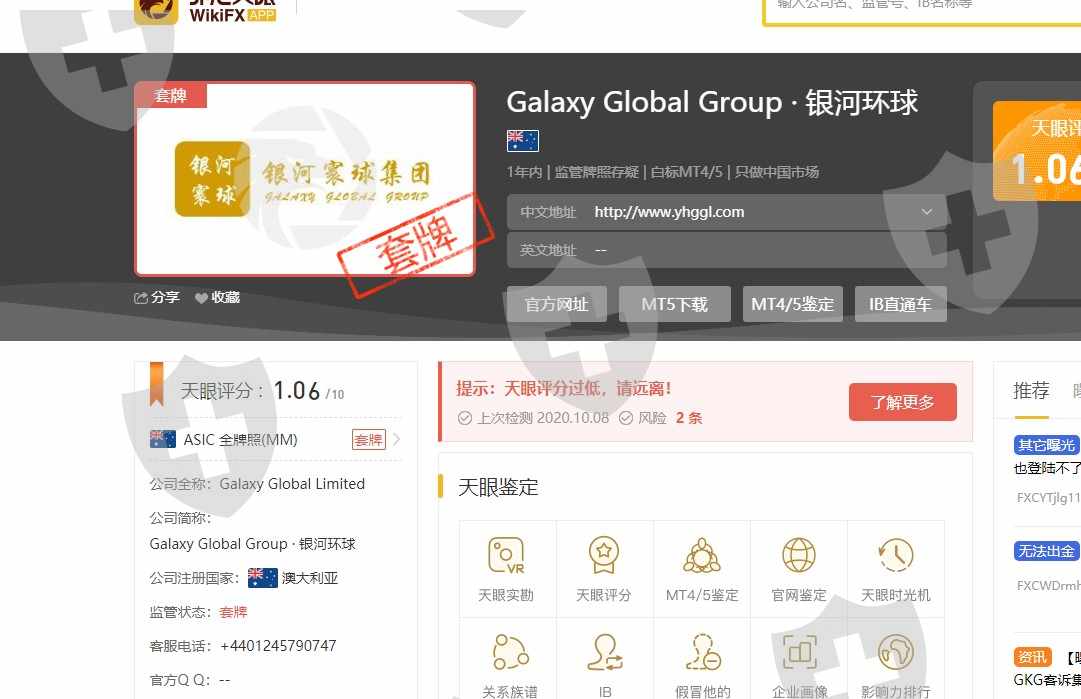Click the IB直通车 button
The image size is (1081, 699).
(x=900, y=304)
